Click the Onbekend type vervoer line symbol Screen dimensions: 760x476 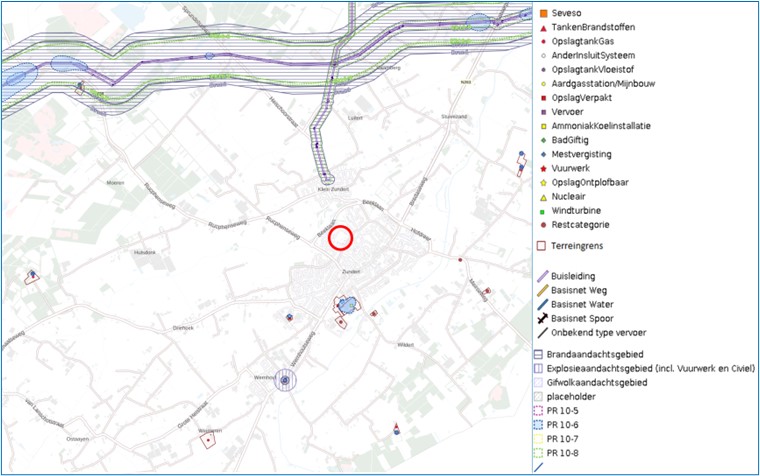click(543, 333)
